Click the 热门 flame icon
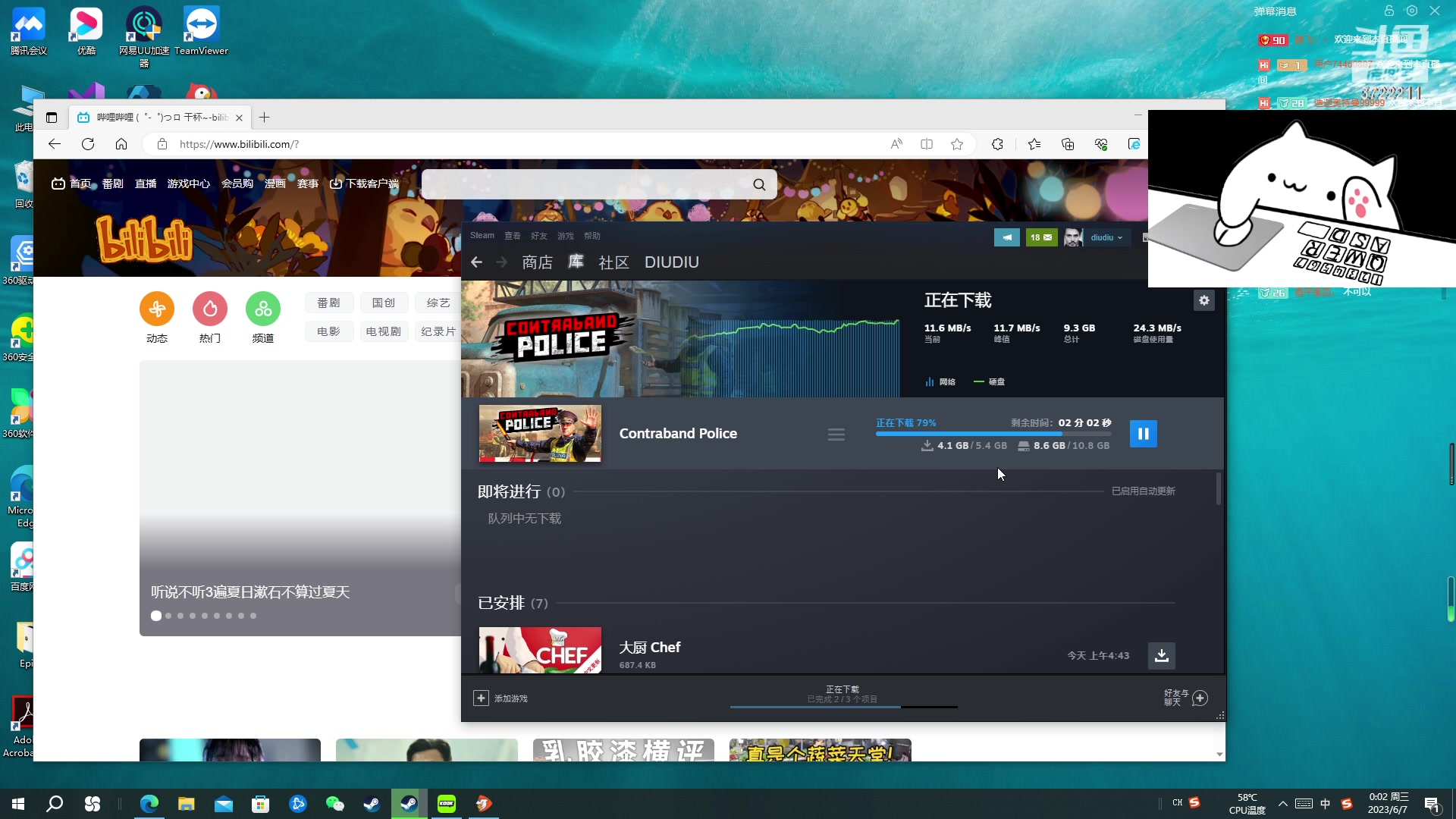 210,309
